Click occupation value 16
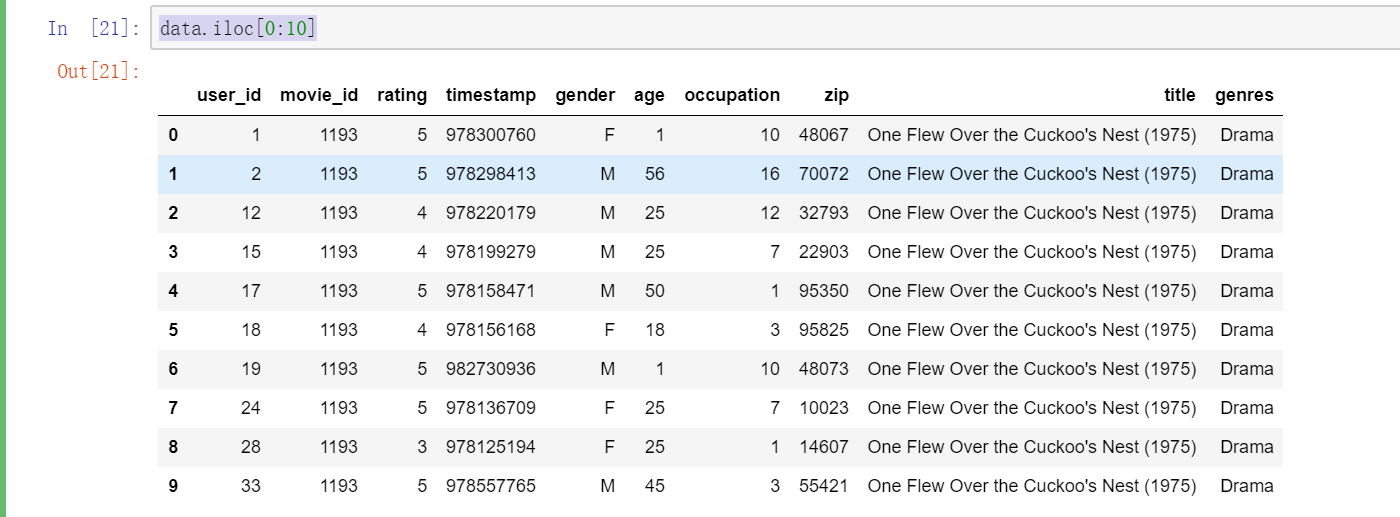1400x517 pixels. (x=770, y=174)
